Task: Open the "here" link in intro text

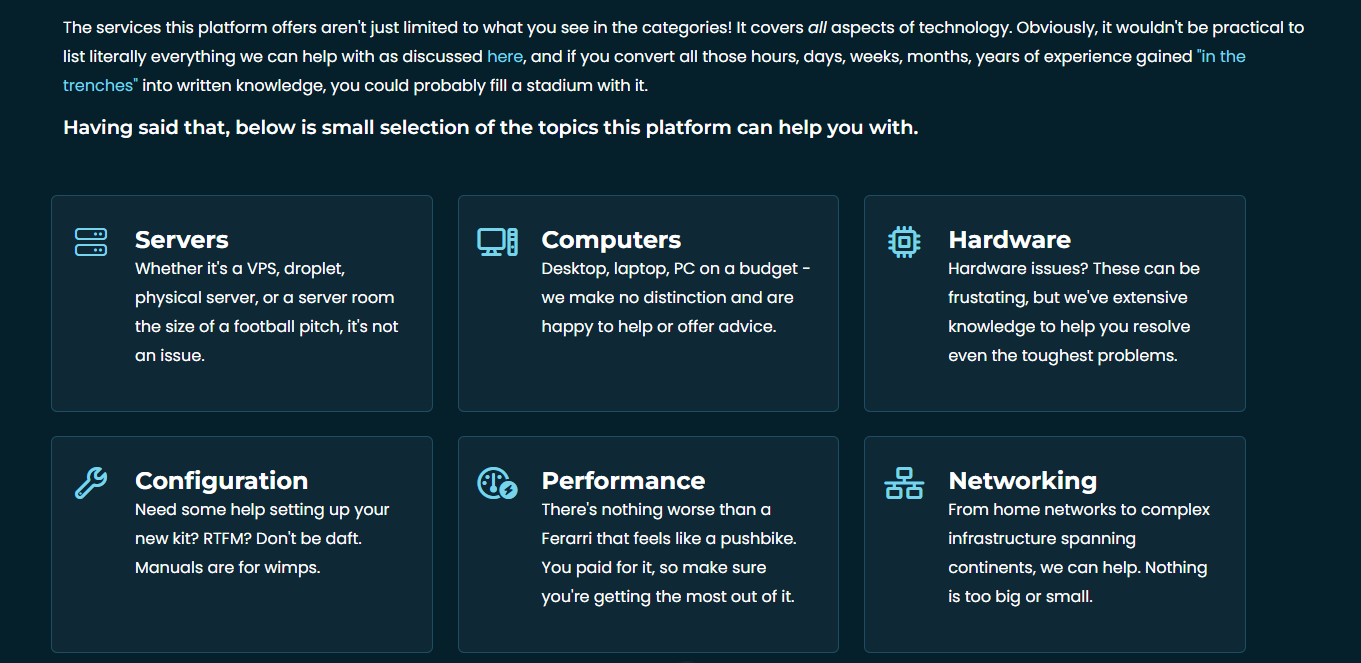Action: (x=504, y=56)
